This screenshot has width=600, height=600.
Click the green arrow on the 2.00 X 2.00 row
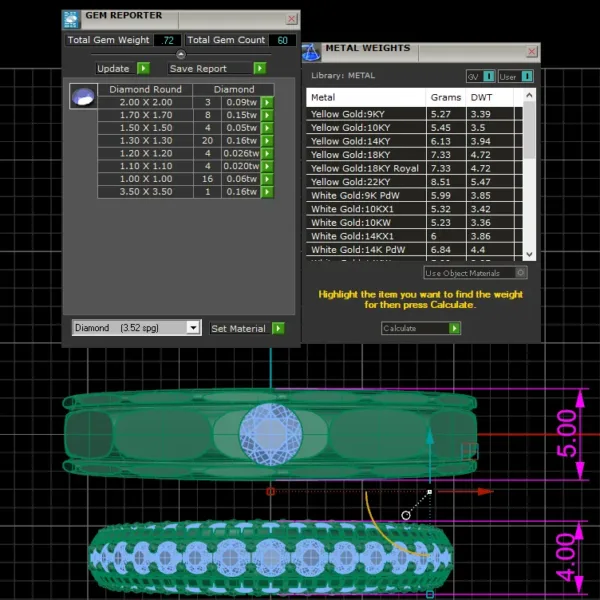coord(267,103)
